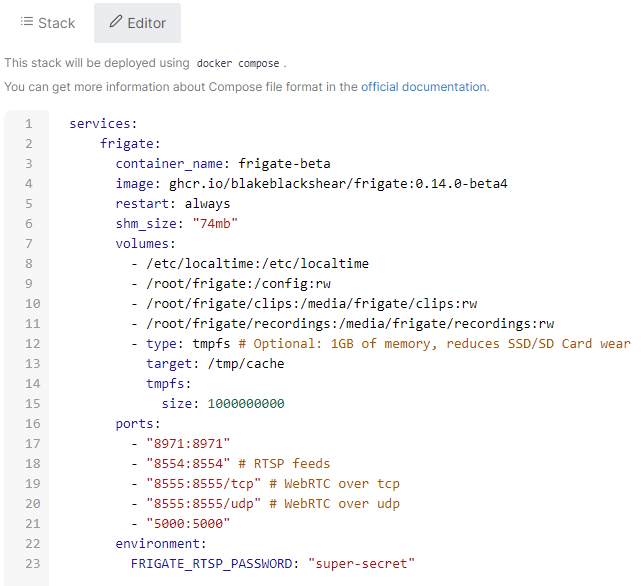Click the list icon beside Stack

click(x=27, y=21)
